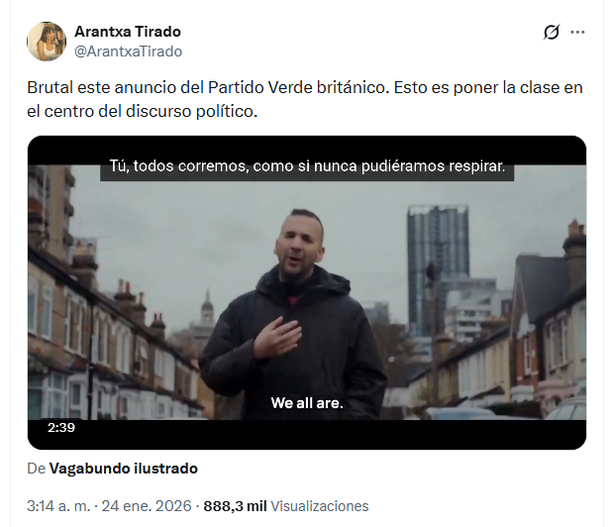Click the 888,3 mil view count
The width and height of the screenshot is (610, 527).
[235, 506]
